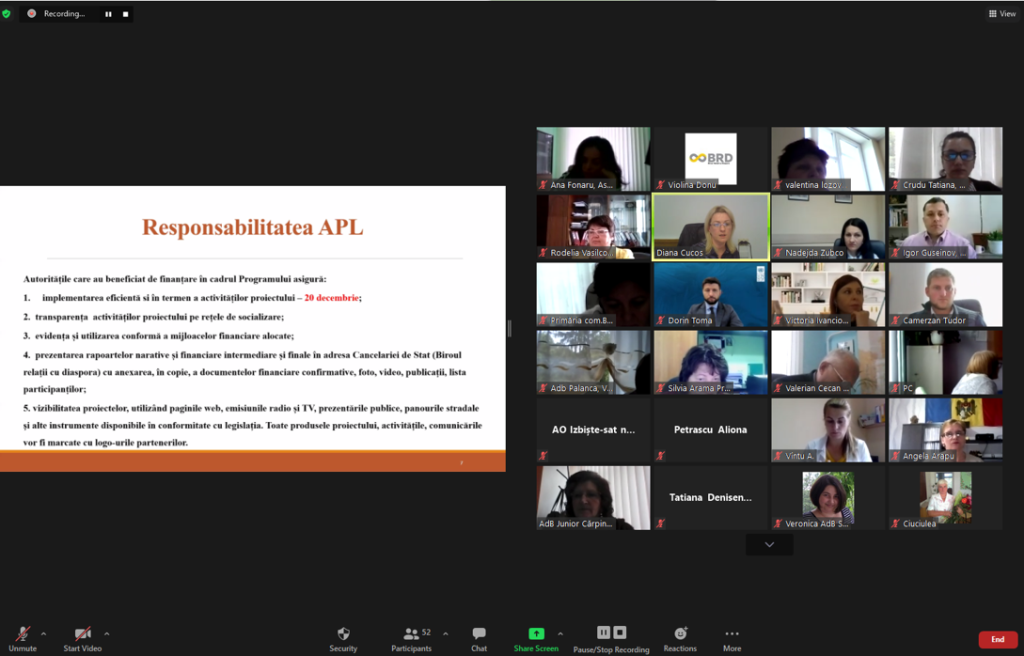Show next page of participant videos
The image size is (1024, 656).
[769, 545]
